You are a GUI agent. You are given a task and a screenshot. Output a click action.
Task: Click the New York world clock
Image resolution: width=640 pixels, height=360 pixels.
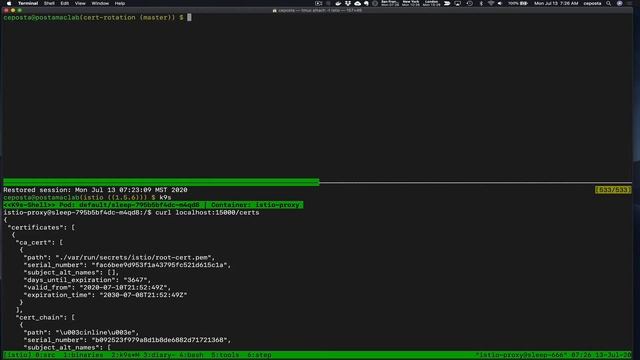pos(410,3)
